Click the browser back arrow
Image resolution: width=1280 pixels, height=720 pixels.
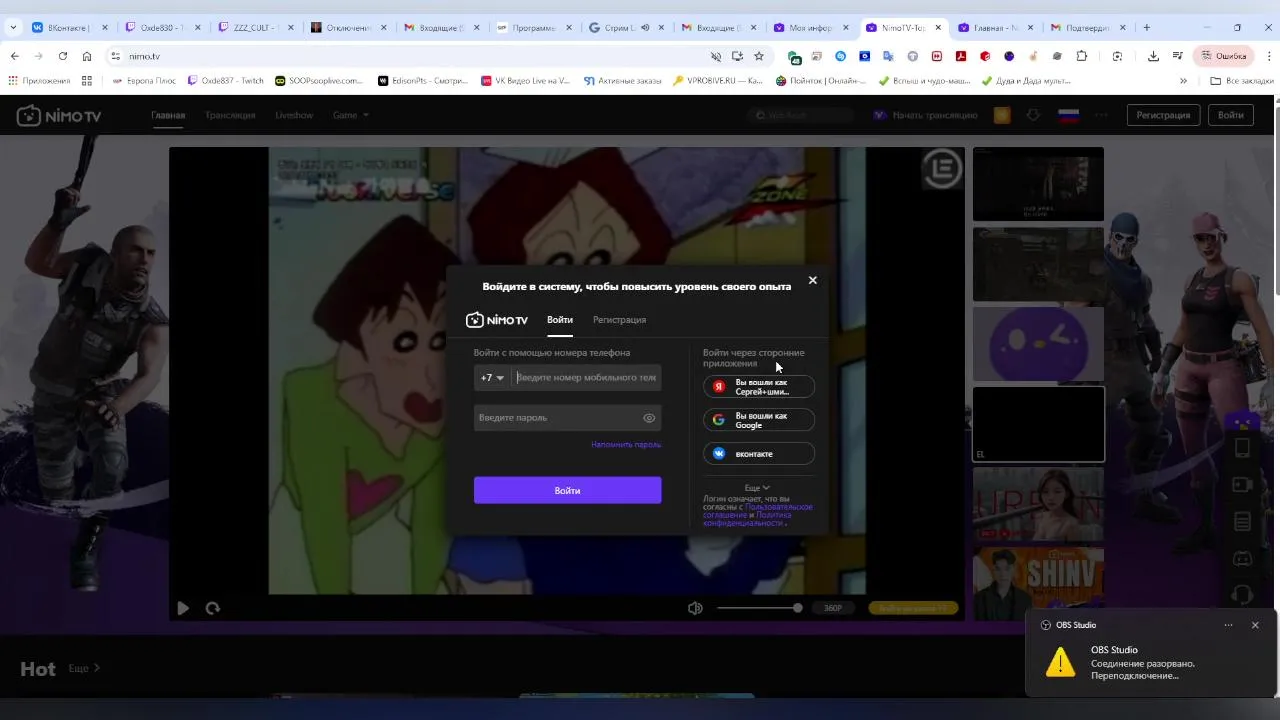click(x=14, y=56)
